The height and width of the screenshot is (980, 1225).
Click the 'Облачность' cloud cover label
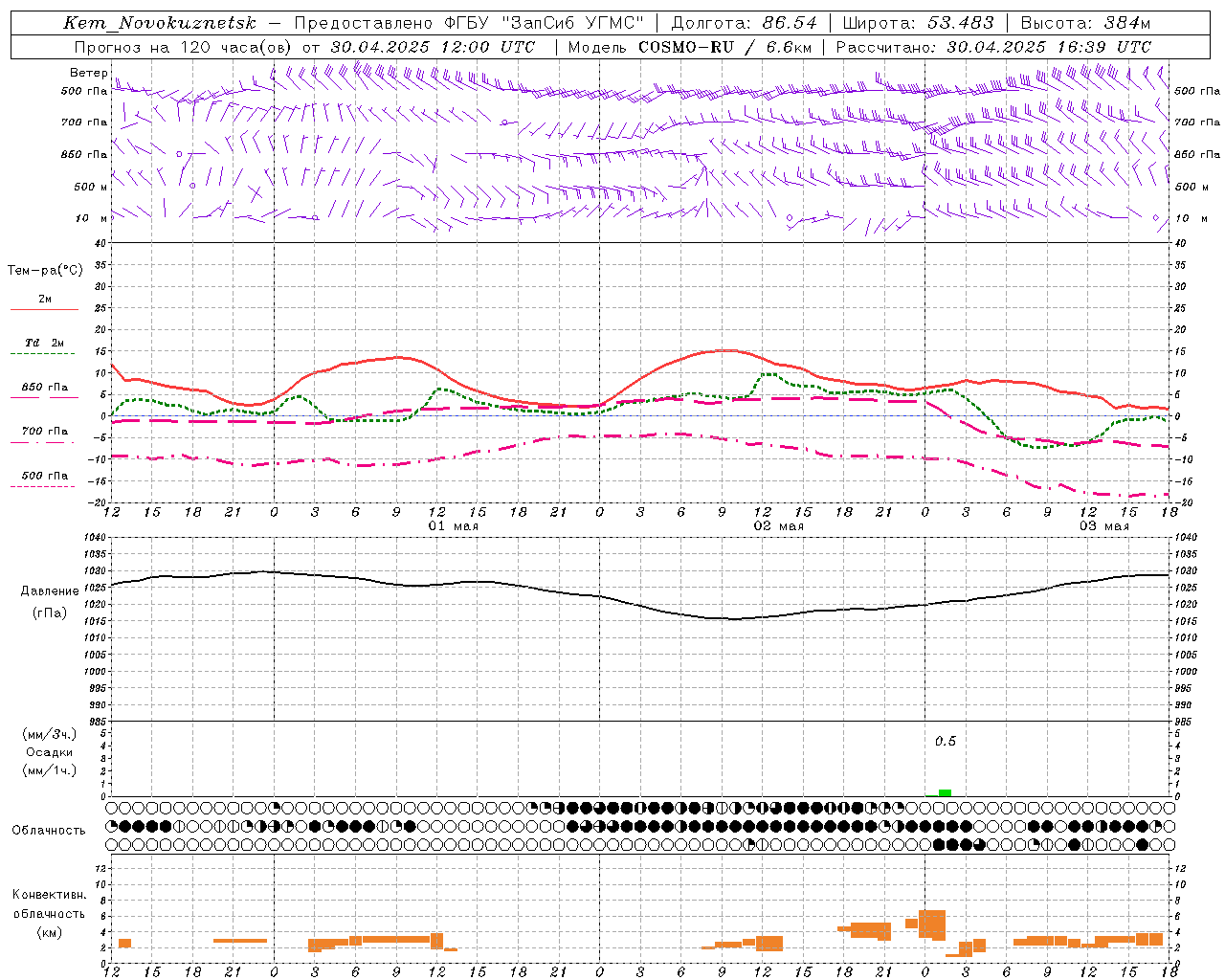[49, 831]
